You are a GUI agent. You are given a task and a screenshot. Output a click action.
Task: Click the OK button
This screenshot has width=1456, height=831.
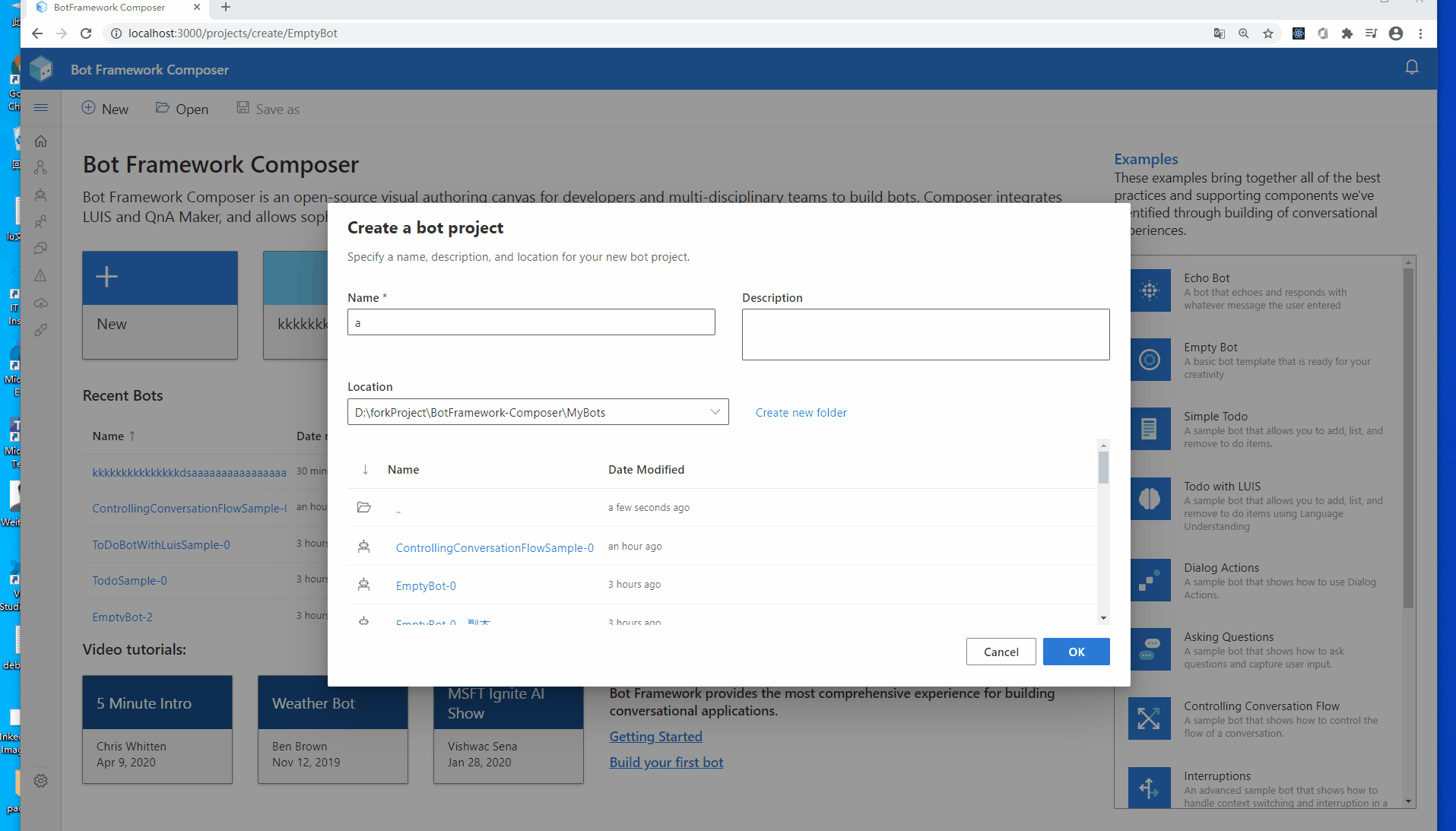[1076, 652]
